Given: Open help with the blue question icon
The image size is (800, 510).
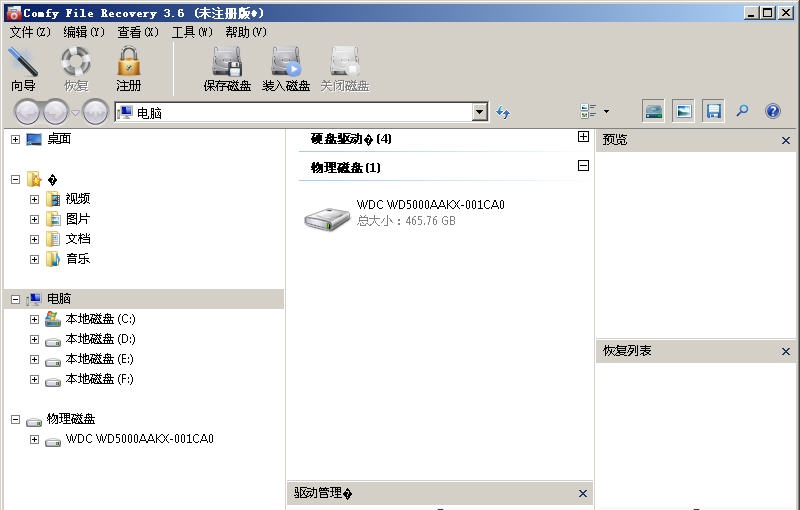Looking at the screenshot, I should (x=773, y=111).
